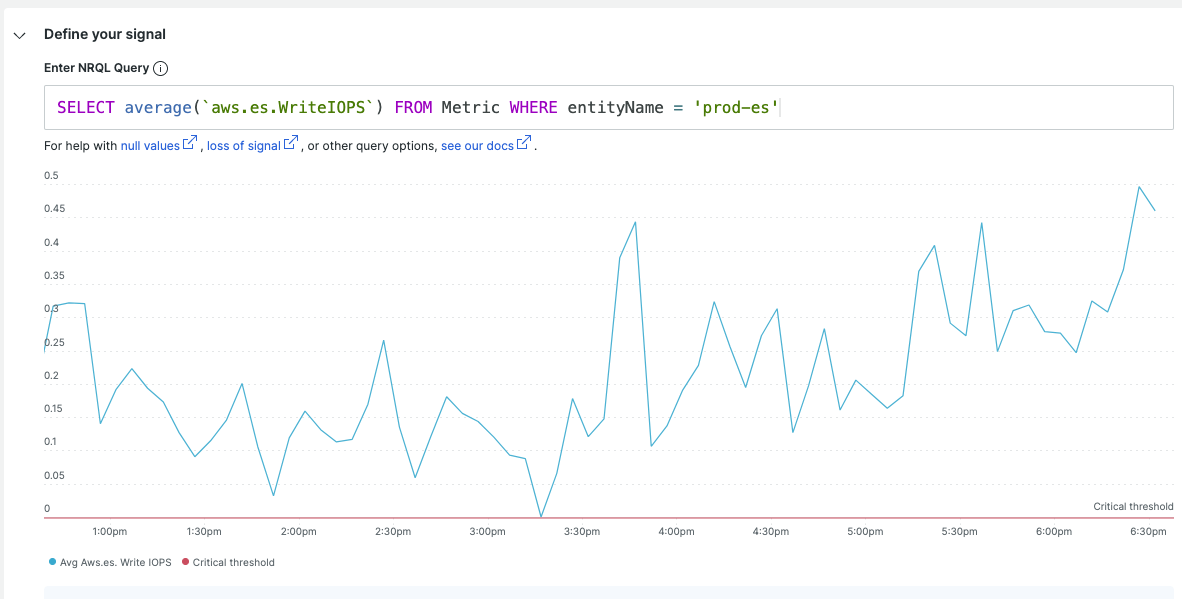Toggle Avg Aws.es. Write IOPS legend series
The image size is (1182, 599).
pos(110,562)
